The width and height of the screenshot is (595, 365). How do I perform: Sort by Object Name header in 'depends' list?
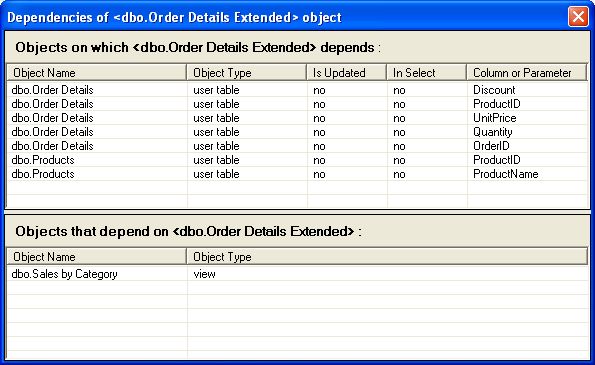[96, 72]
